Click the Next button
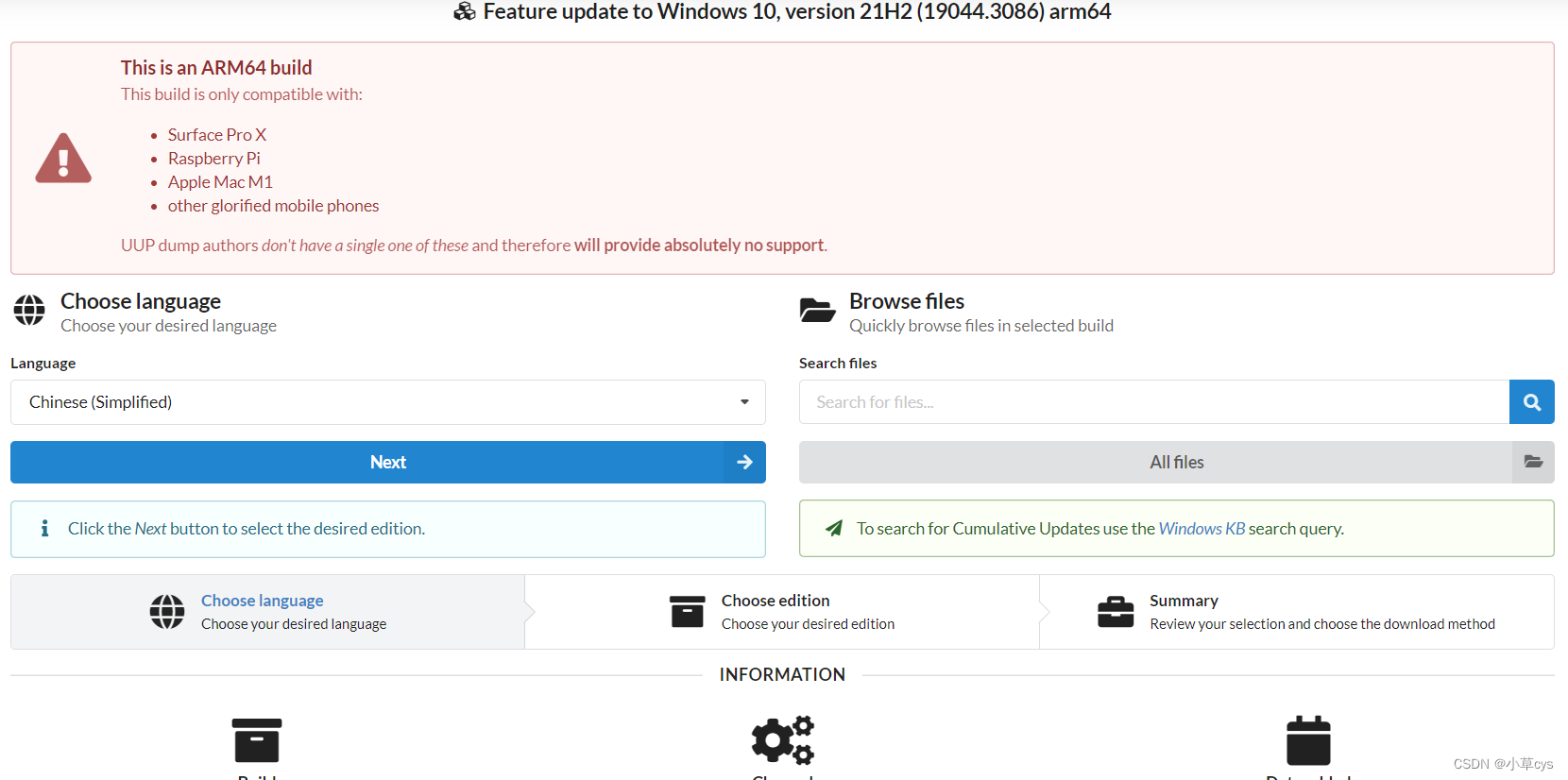1568x780 pixels. click(388, 462)
